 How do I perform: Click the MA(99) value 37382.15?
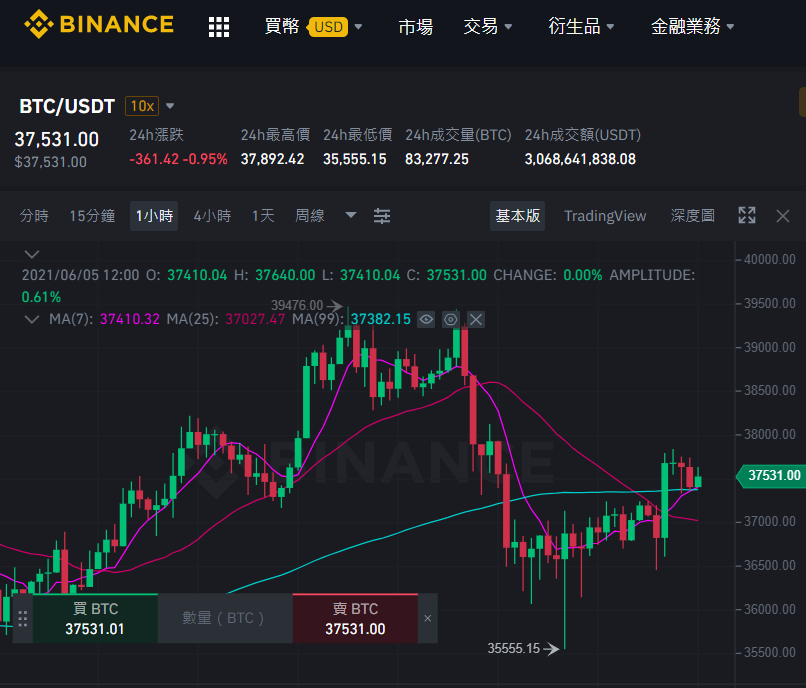tap(381, 319)
